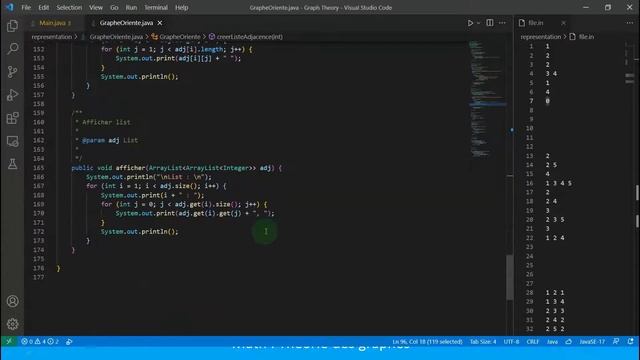
Task: Click line 16 text '1 3 4 5' in file.in
Action: [558, 183]
